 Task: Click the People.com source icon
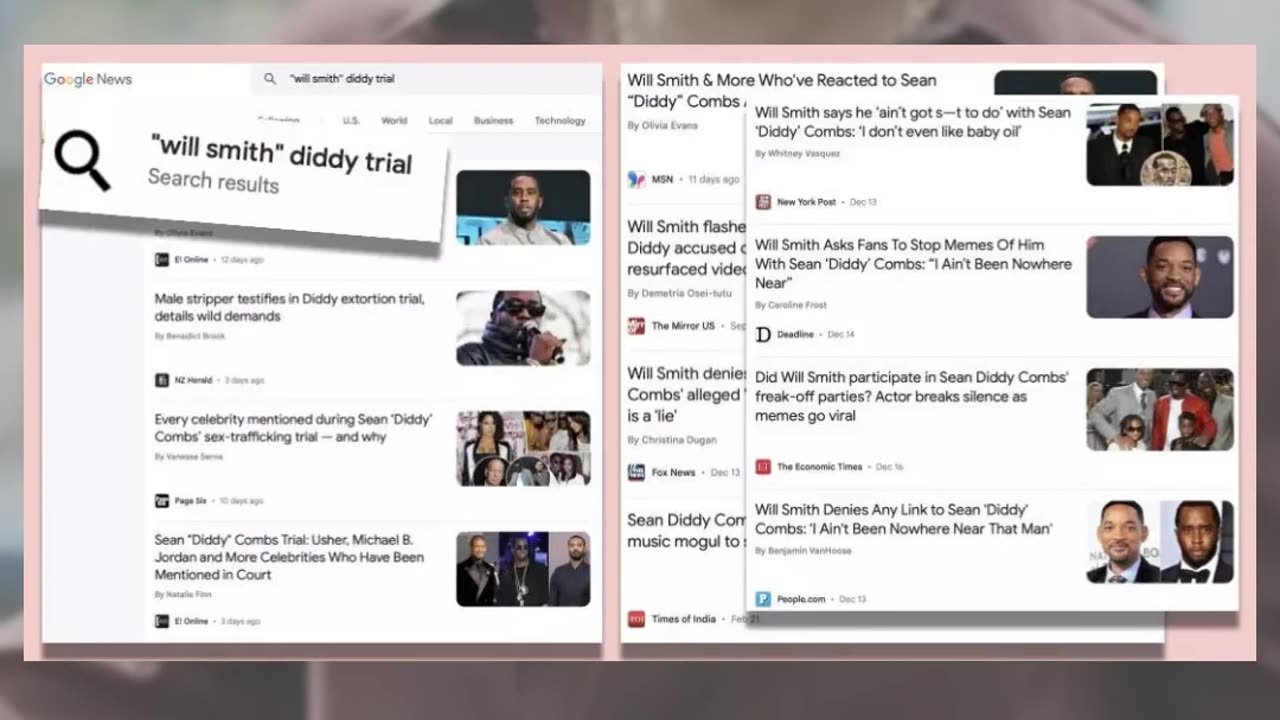coord(763,599)
